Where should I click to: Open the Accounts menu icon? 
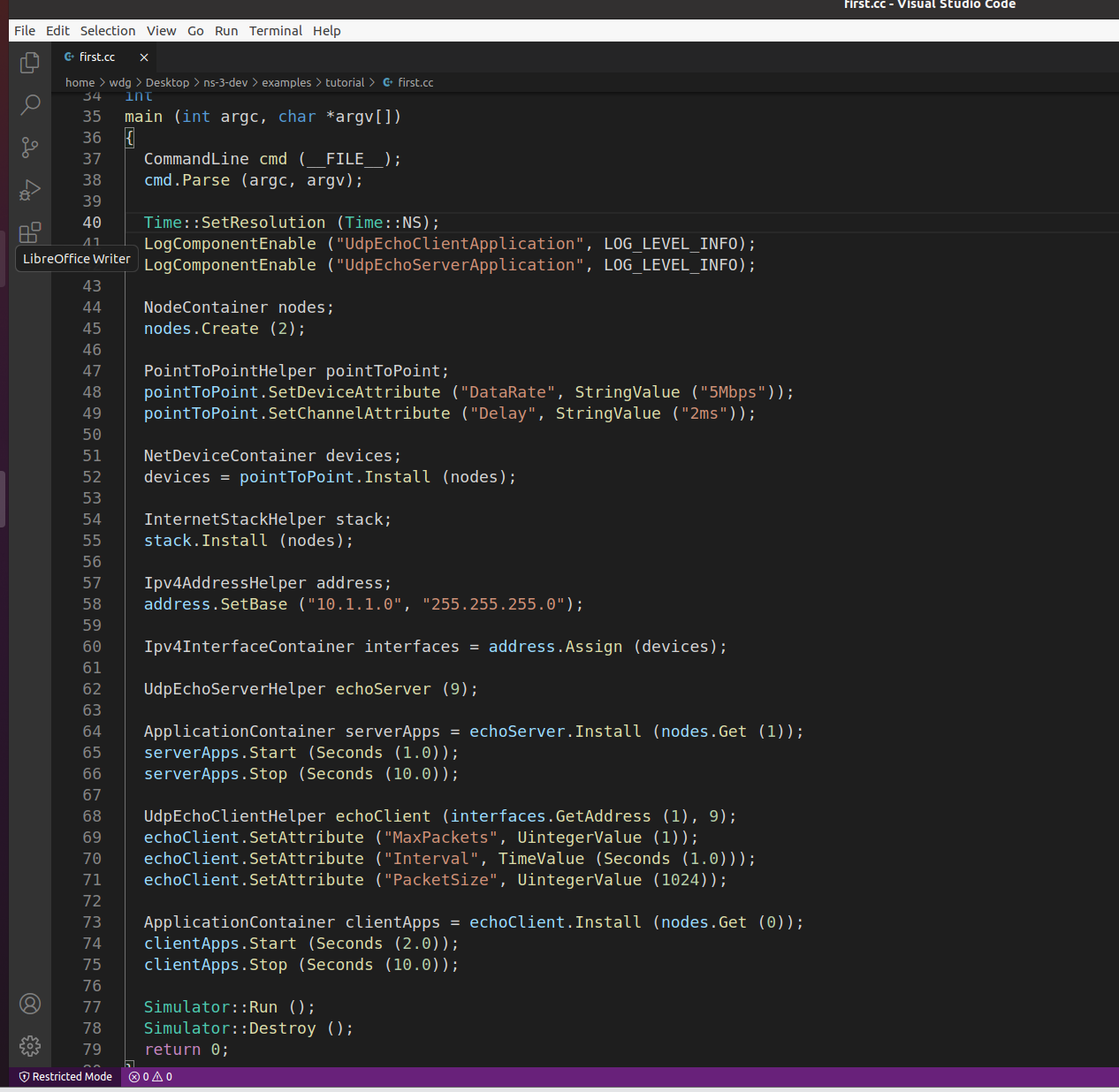30,1004
